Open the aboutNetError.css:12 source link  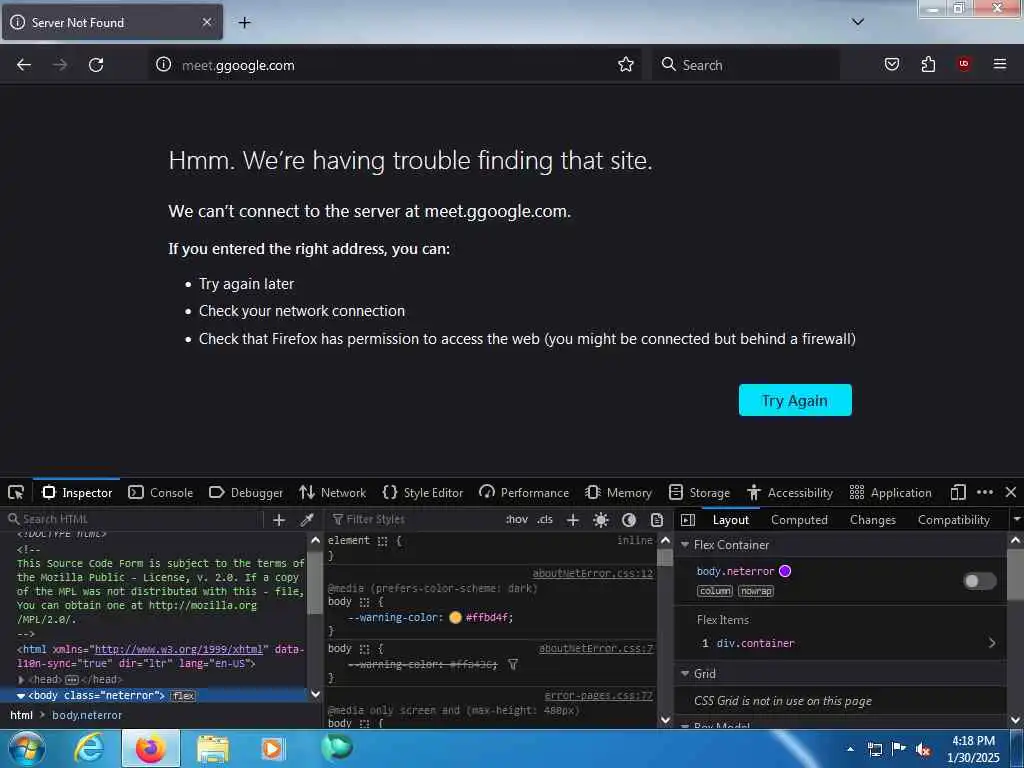coord(592,573)
